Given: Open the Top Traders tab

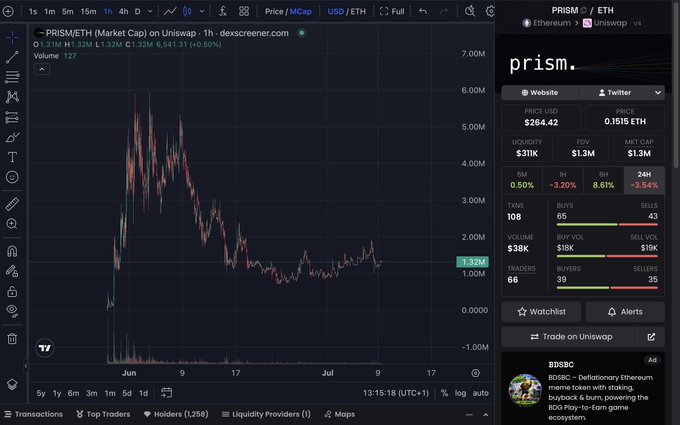Looking at the screenshot, I should point(103,414).
